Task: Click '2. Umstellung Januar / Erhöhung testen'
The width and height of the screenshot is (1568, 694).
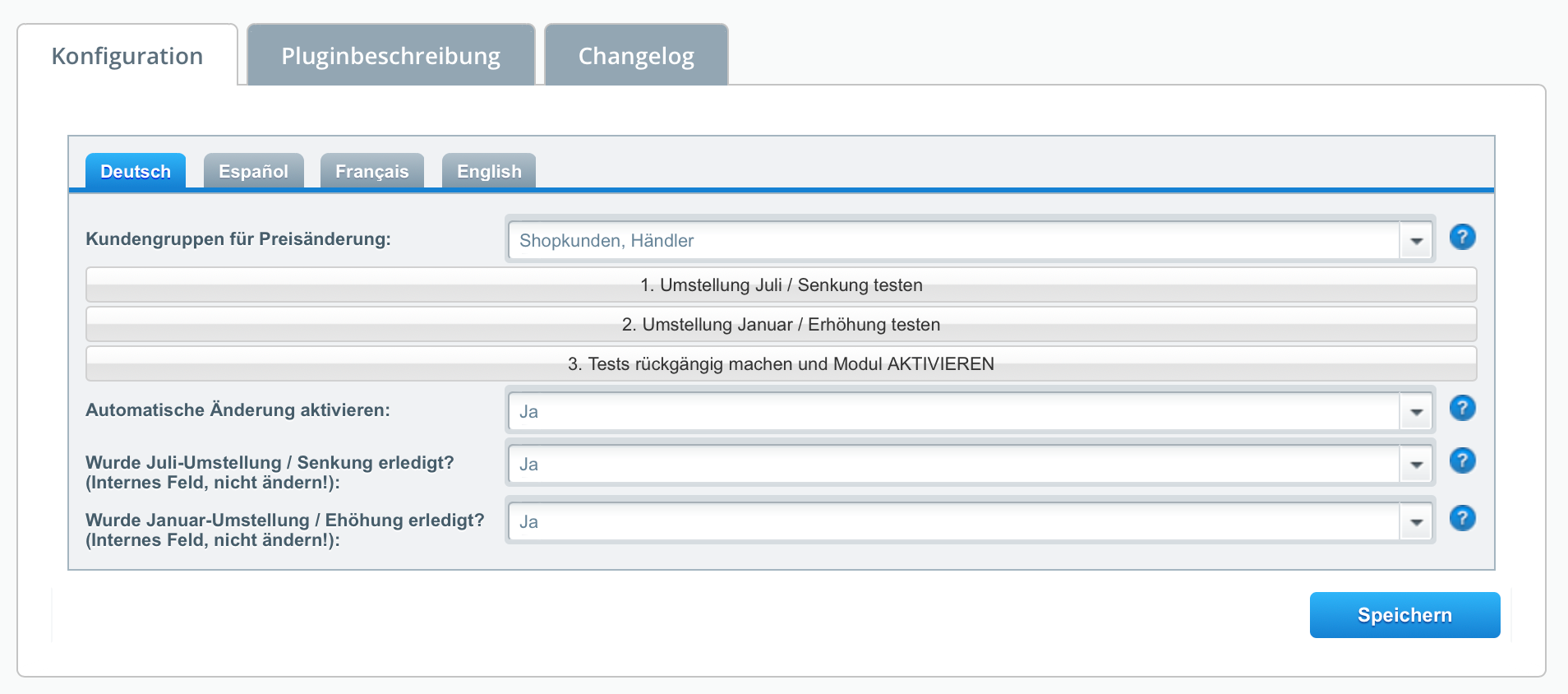Action: pos(781,324)
